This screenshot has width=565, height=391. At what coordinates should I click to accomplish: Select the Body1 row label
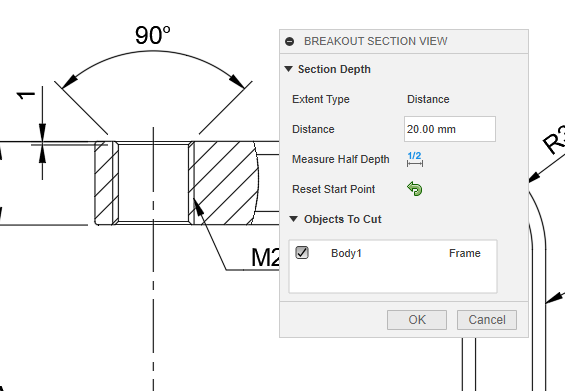(x=346, y=253)
